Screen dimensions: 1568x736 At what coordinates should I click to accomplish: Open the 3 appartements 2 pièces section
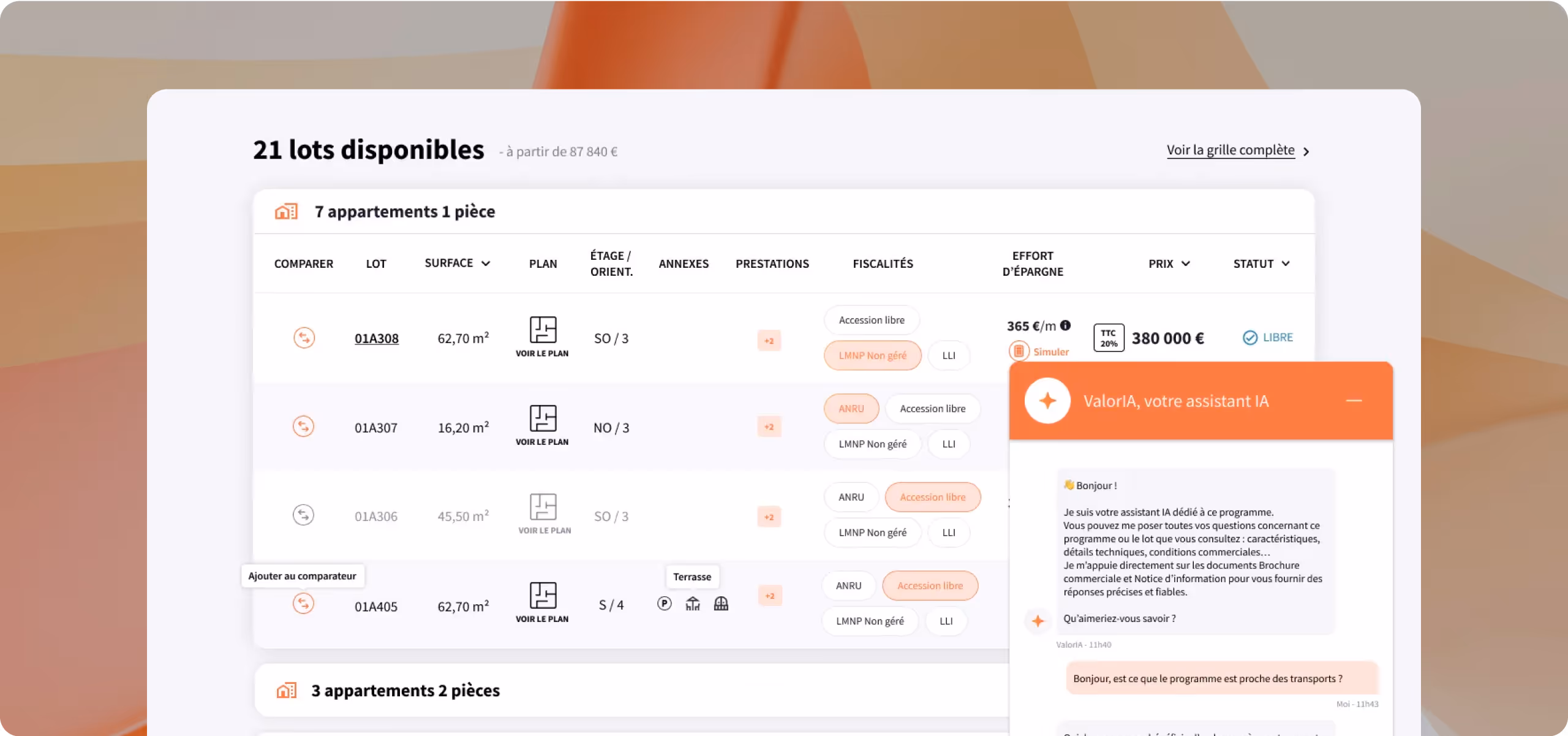(x=405, y=691)
